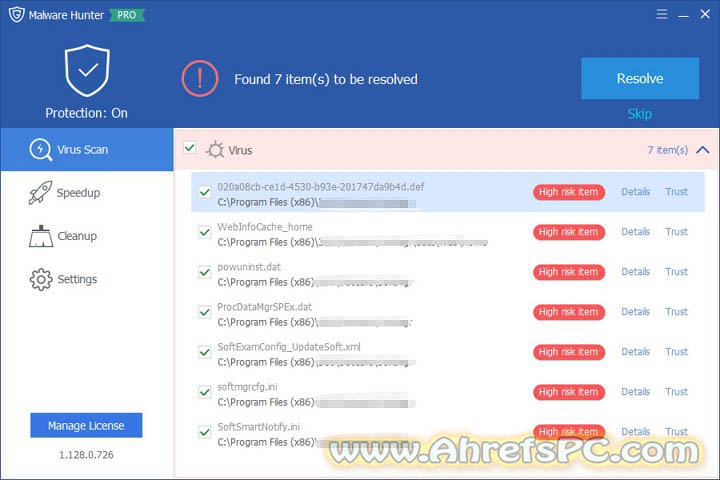The image size is (720, 480).
Task: Toggle the Virus category checkbox
Action: [x=189, y=148]
